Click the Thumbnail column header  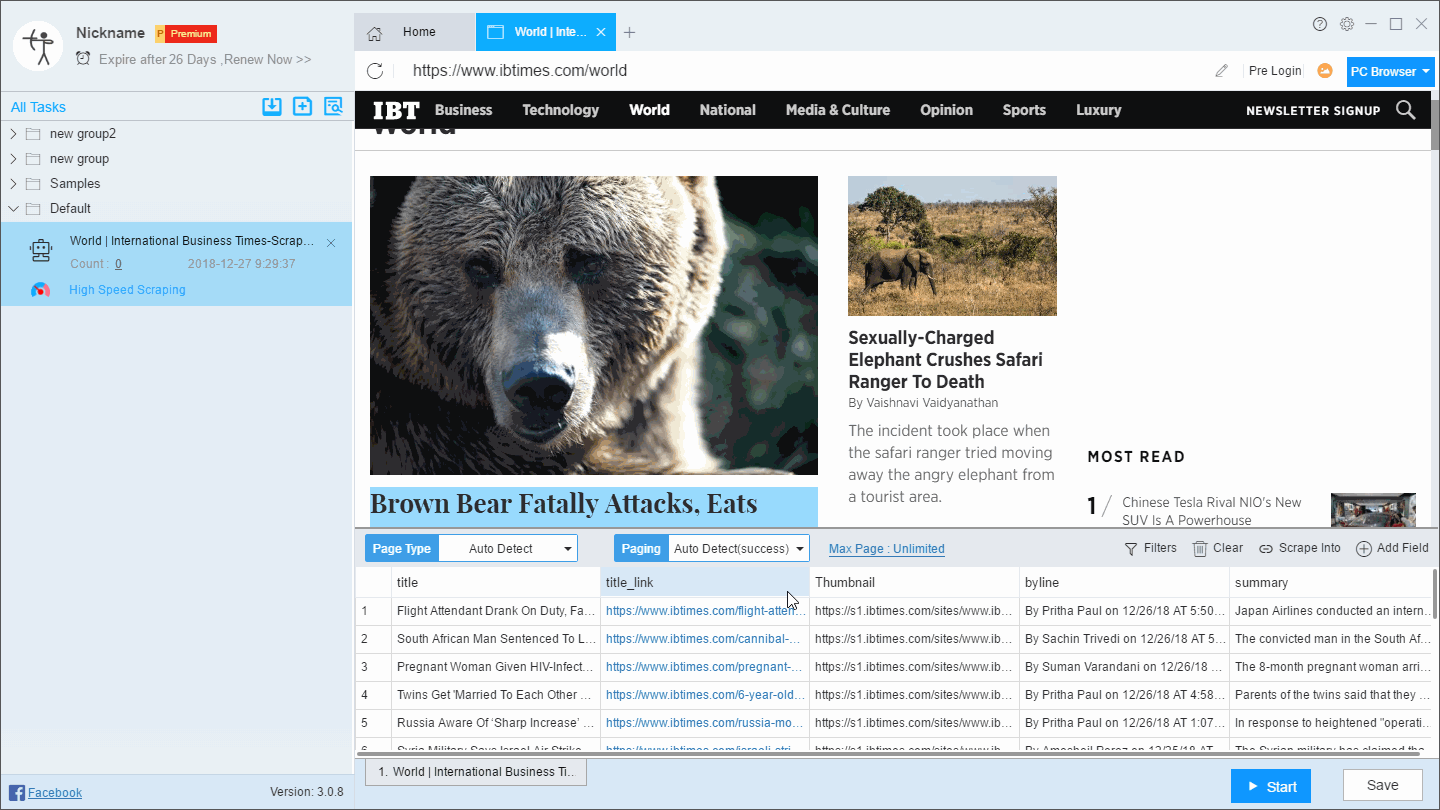point(914,582)
